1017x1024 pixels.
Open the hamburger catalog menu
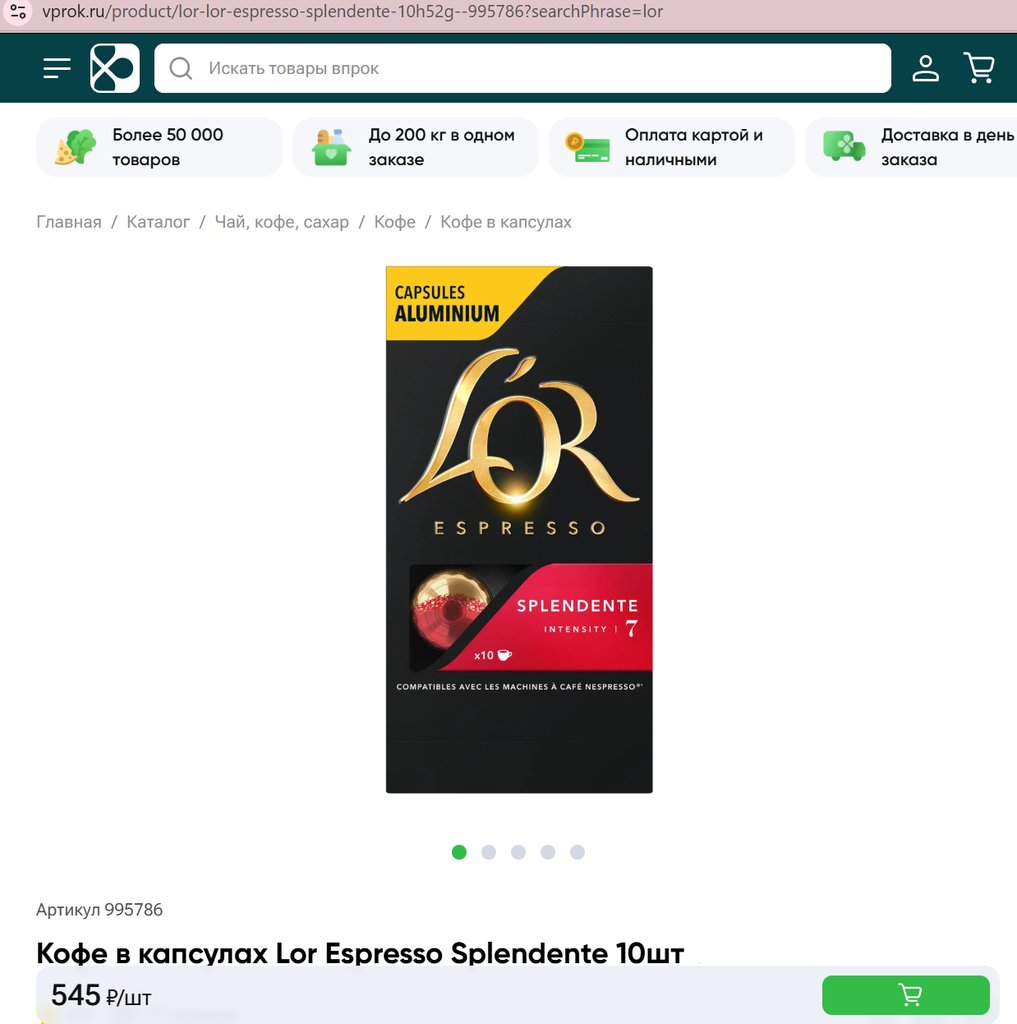[57, 68]
